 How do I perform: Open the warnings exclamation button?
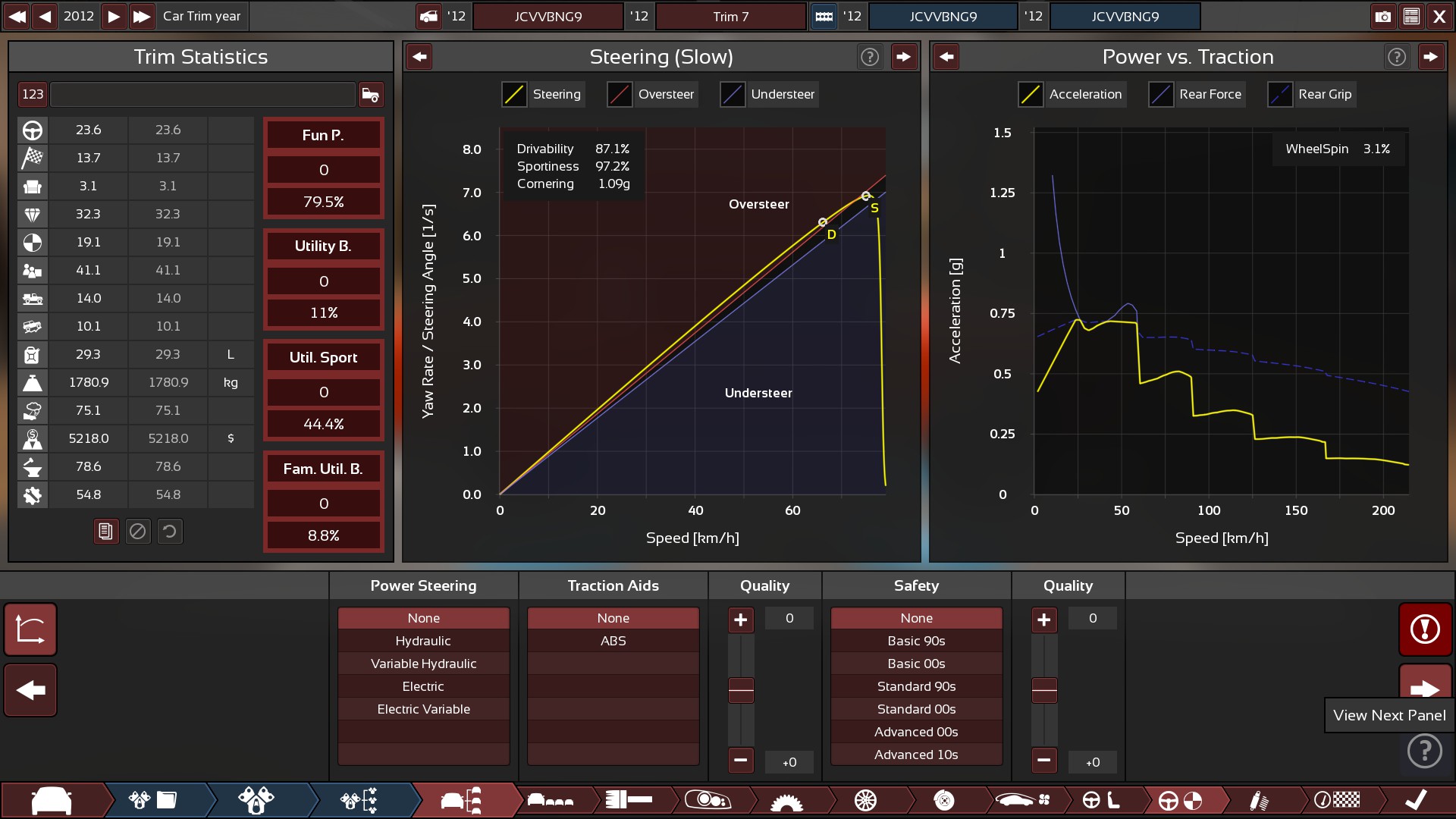(1425, 629)
